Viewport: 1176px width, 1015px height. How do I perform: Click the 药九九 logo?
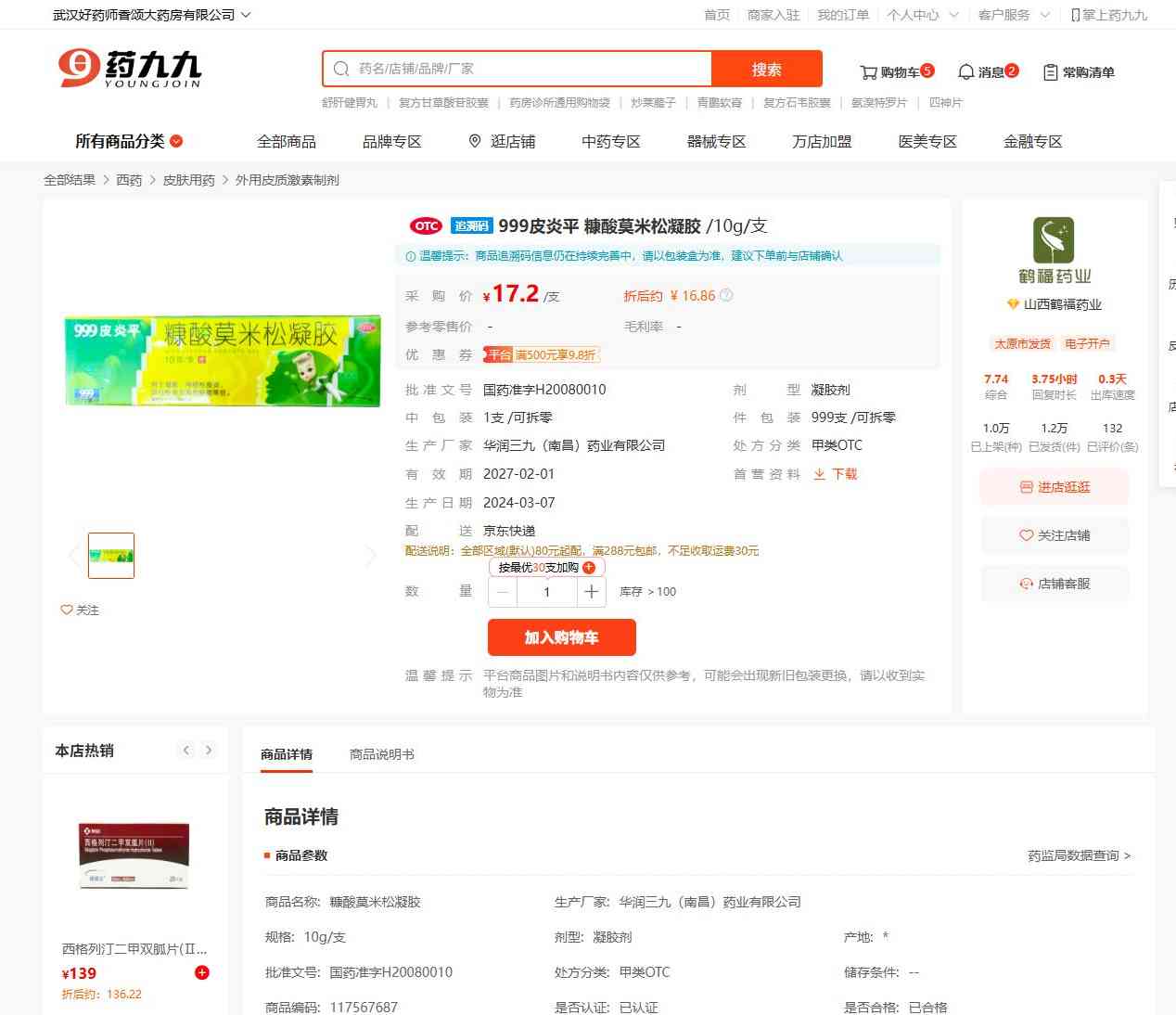[x=130, y=69]
